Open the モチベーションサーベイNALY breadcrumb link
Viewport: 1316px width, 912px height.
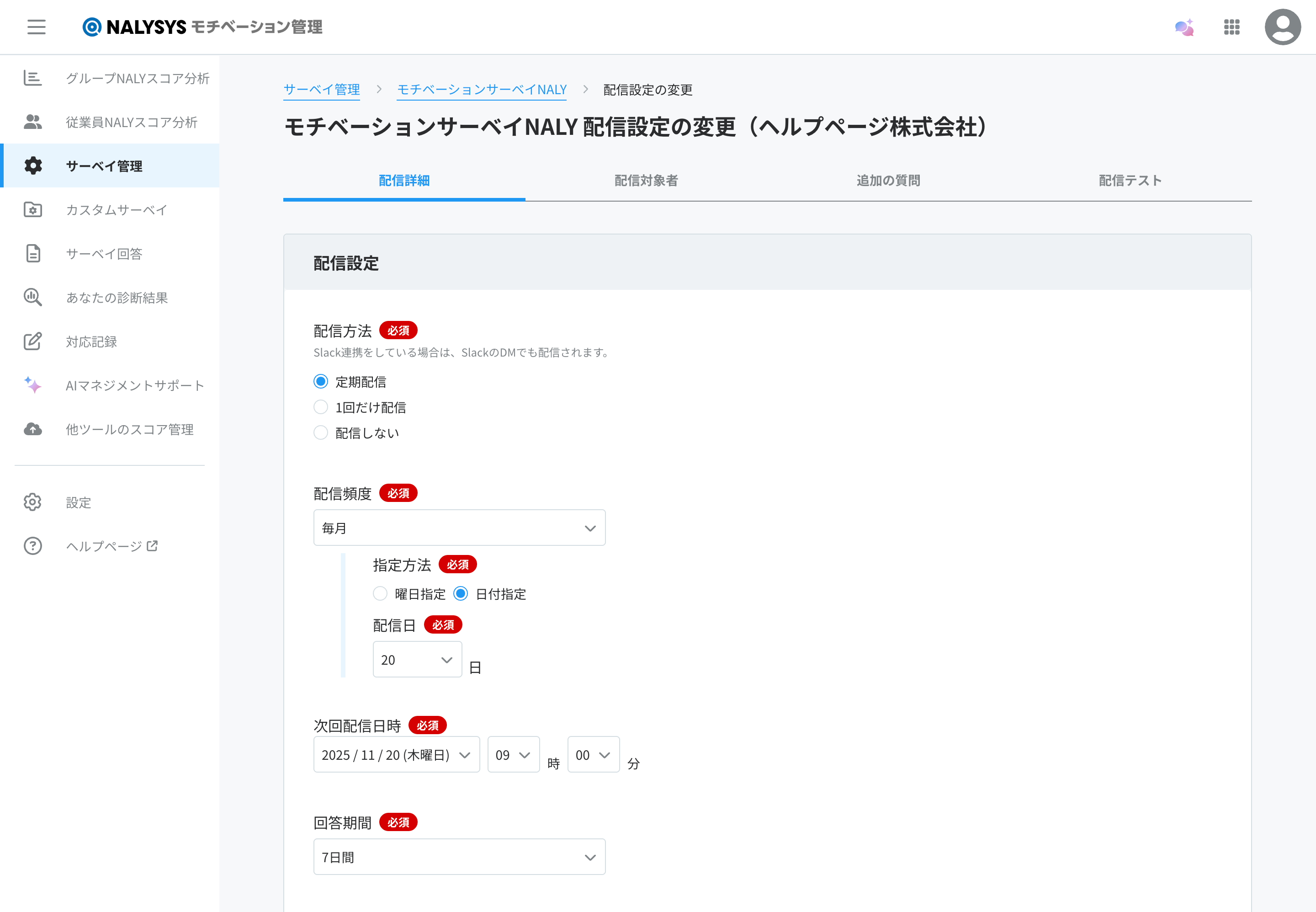[482, 90]
